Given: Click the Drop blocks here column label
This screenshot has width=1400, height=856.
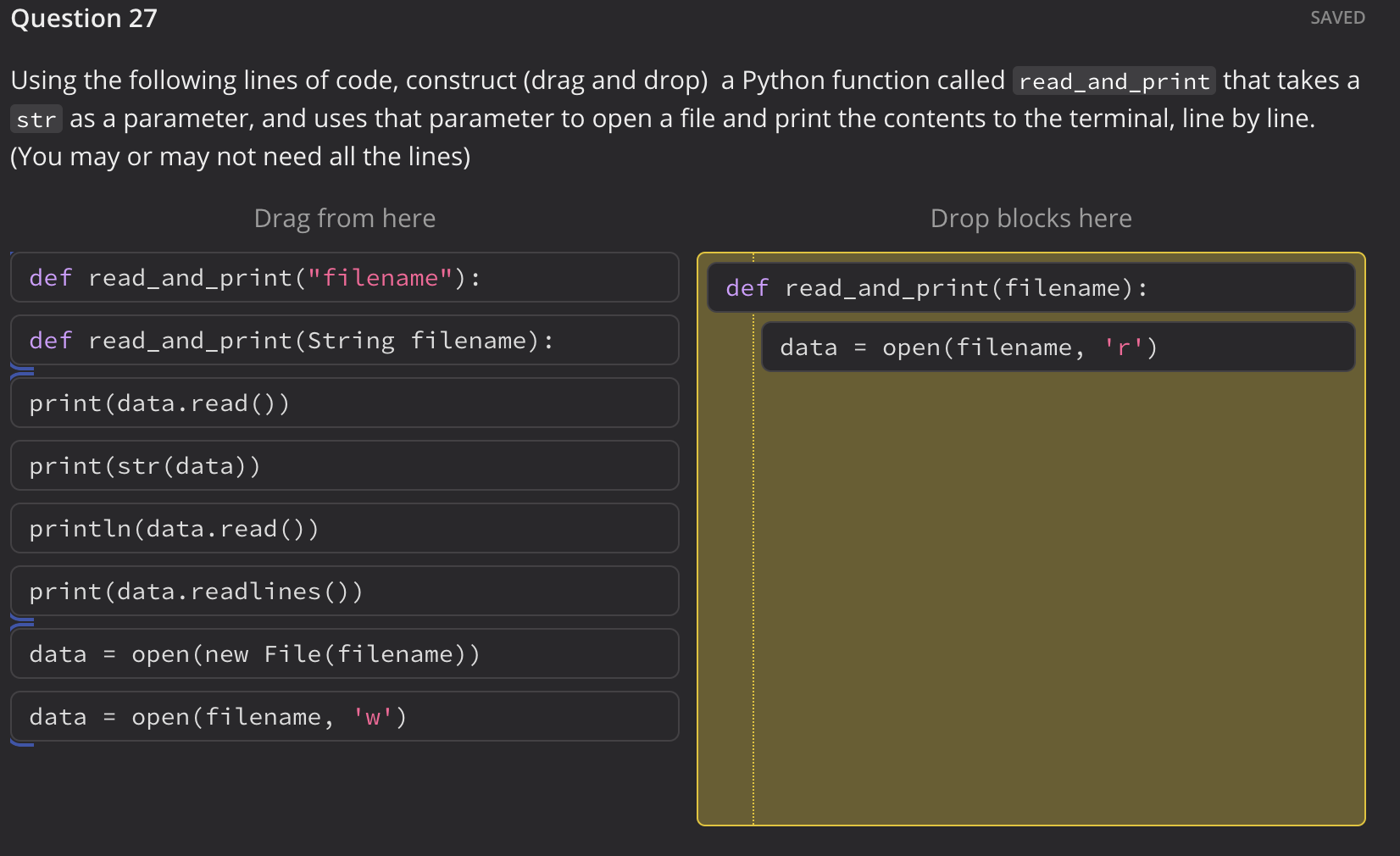Looking at the screenshot, I should coord(1031,218).
